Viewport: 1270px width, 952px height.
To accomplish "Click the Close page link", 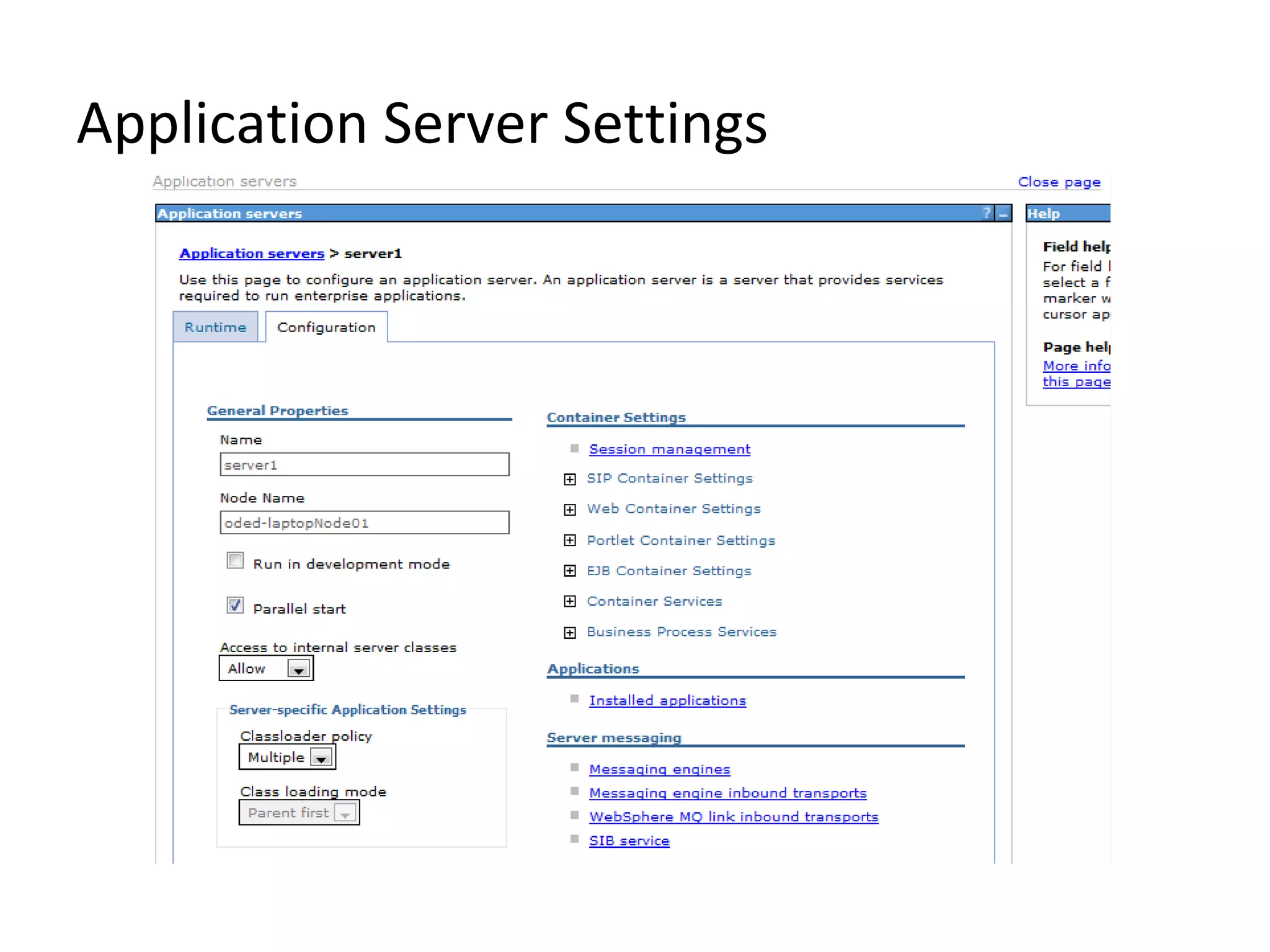I will point(1059,182).
